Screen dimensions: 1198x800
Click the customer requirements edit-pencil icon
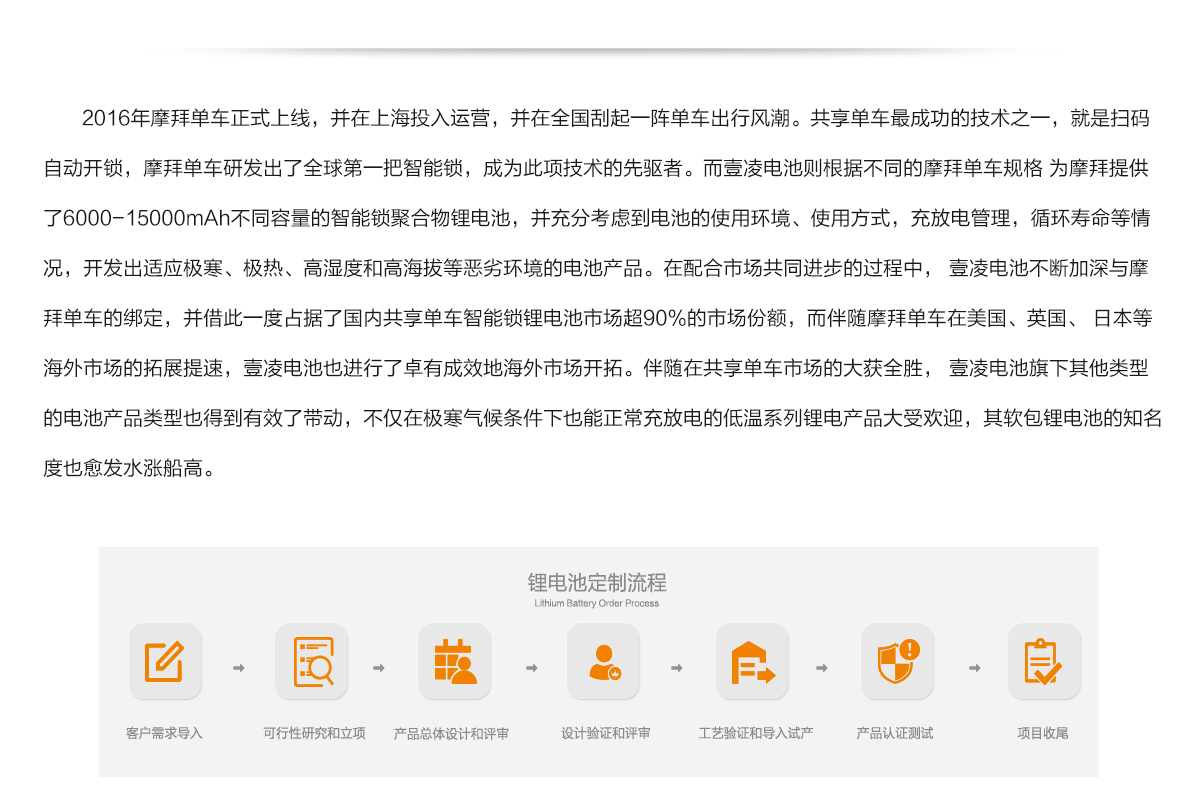point(165,661)
